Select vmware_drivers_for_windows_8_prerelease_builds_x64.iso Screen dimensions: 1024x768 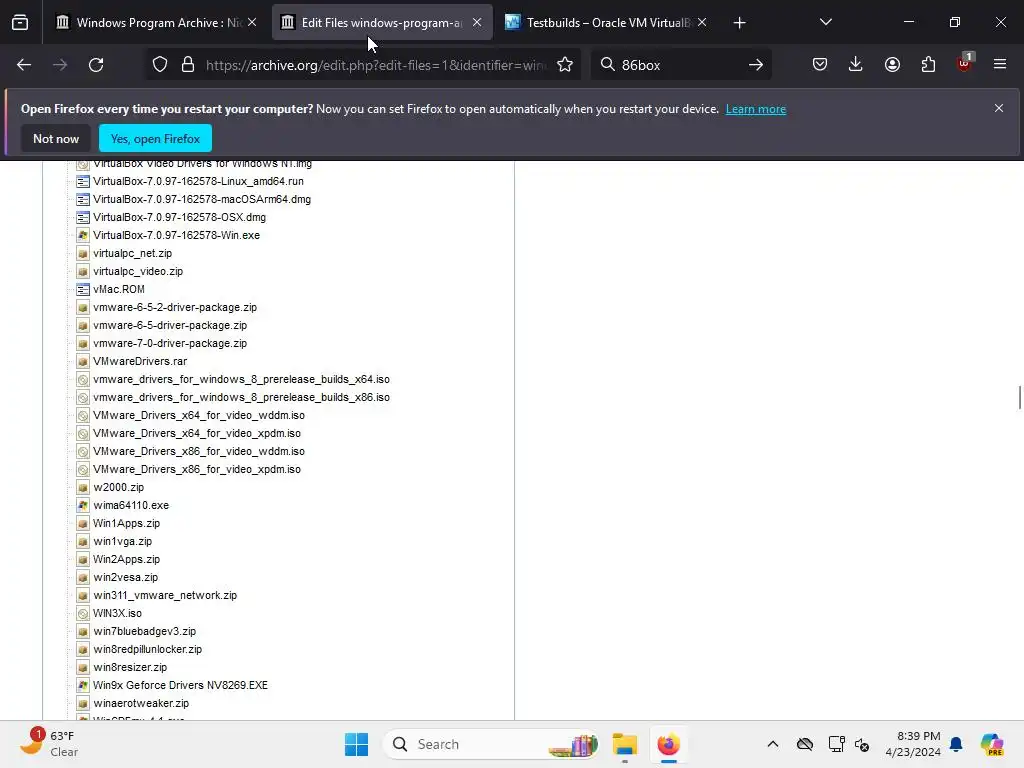pyautogui.click(x=241, y=379)
